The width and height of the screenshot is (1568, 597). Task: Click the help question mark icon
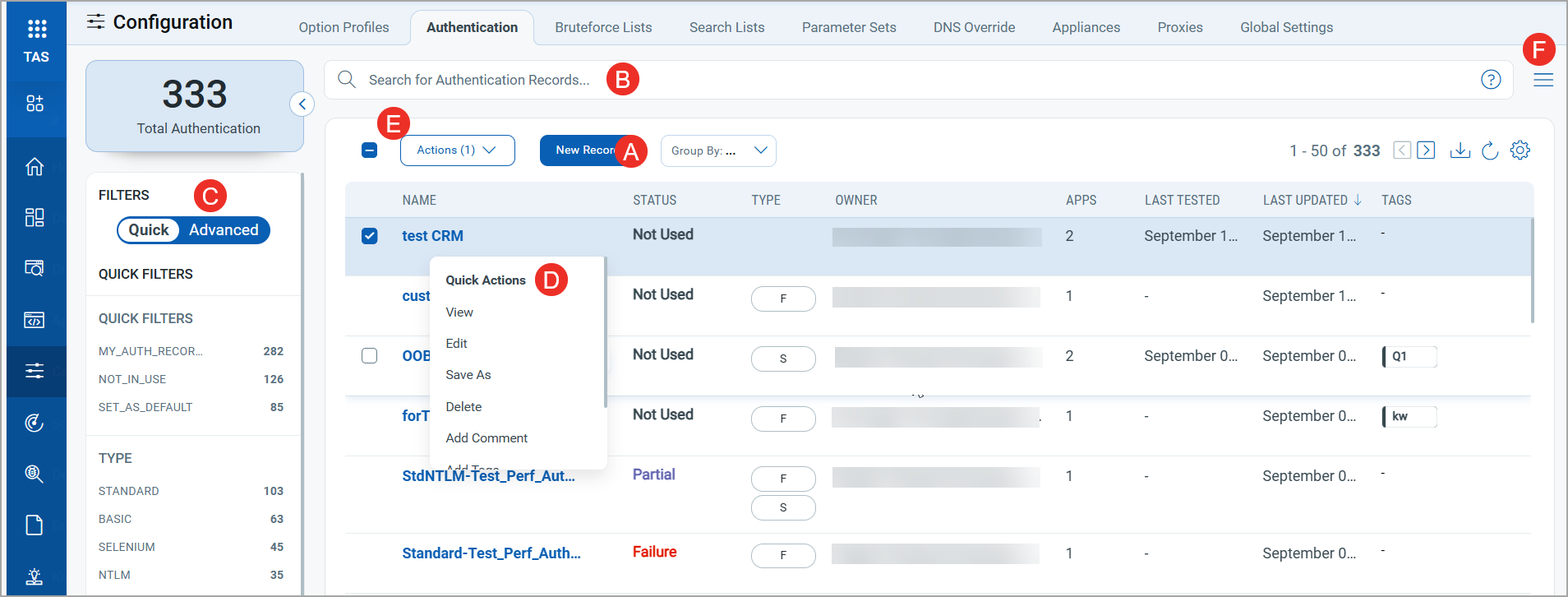[1490, 80]
